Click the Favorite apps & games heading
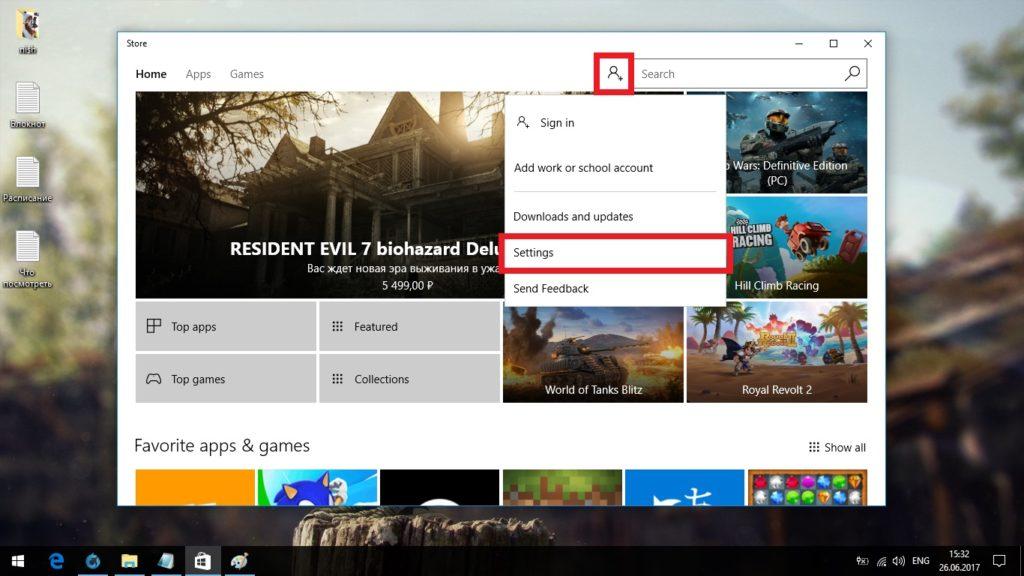Screen dimensions: 1024x576 coord(222,446)
